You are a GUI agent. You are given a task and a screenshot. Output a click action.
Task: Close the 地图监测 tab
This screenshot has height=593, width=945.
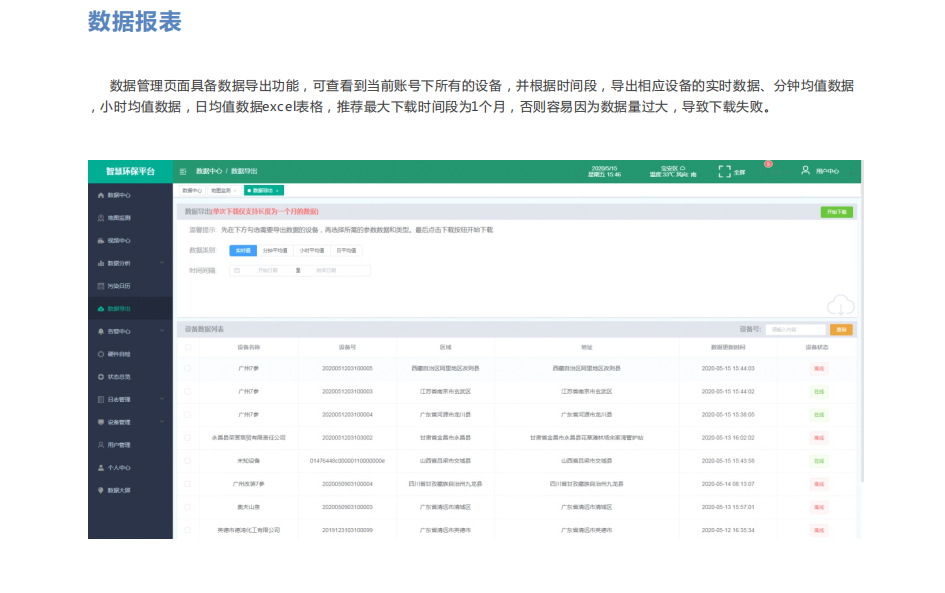coord(235,190)
